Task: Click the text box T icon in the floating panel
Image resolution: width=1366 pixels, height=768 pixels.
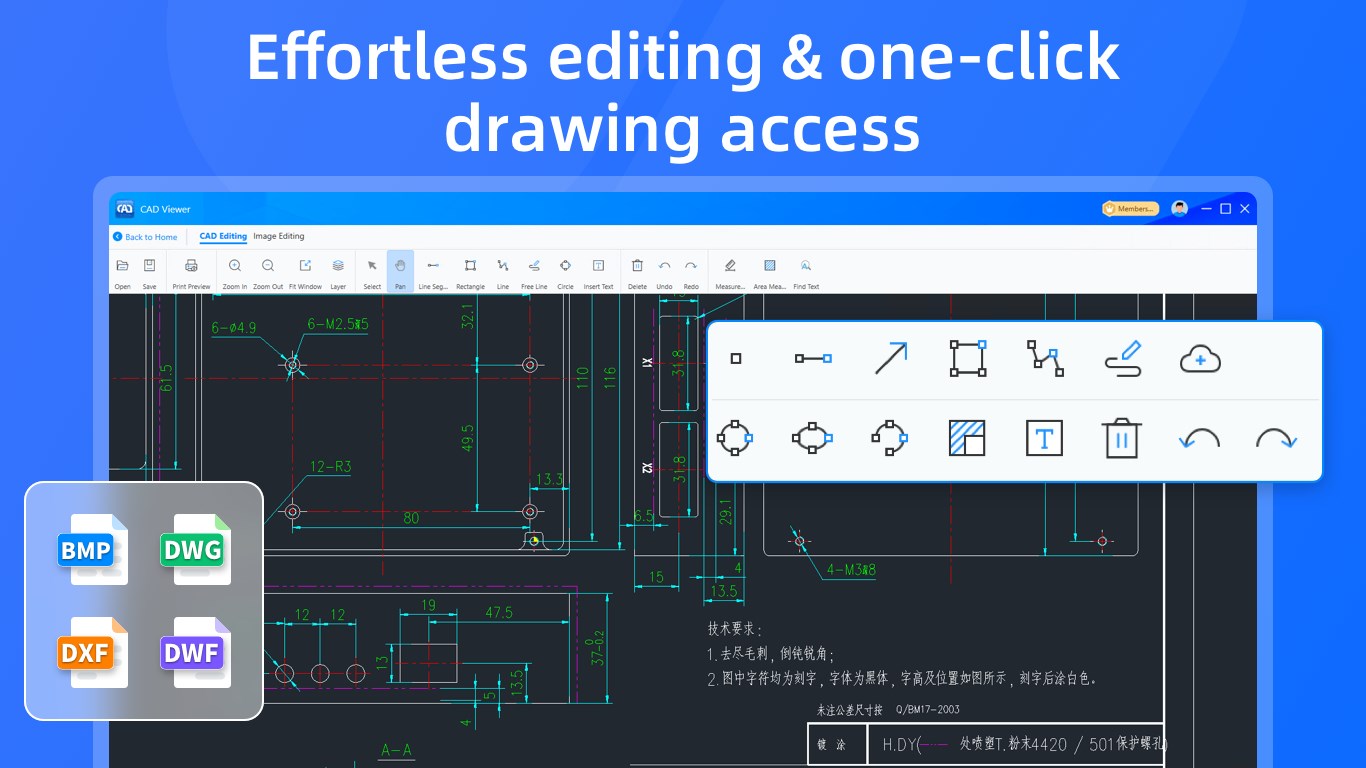Action: point(1044,438)
